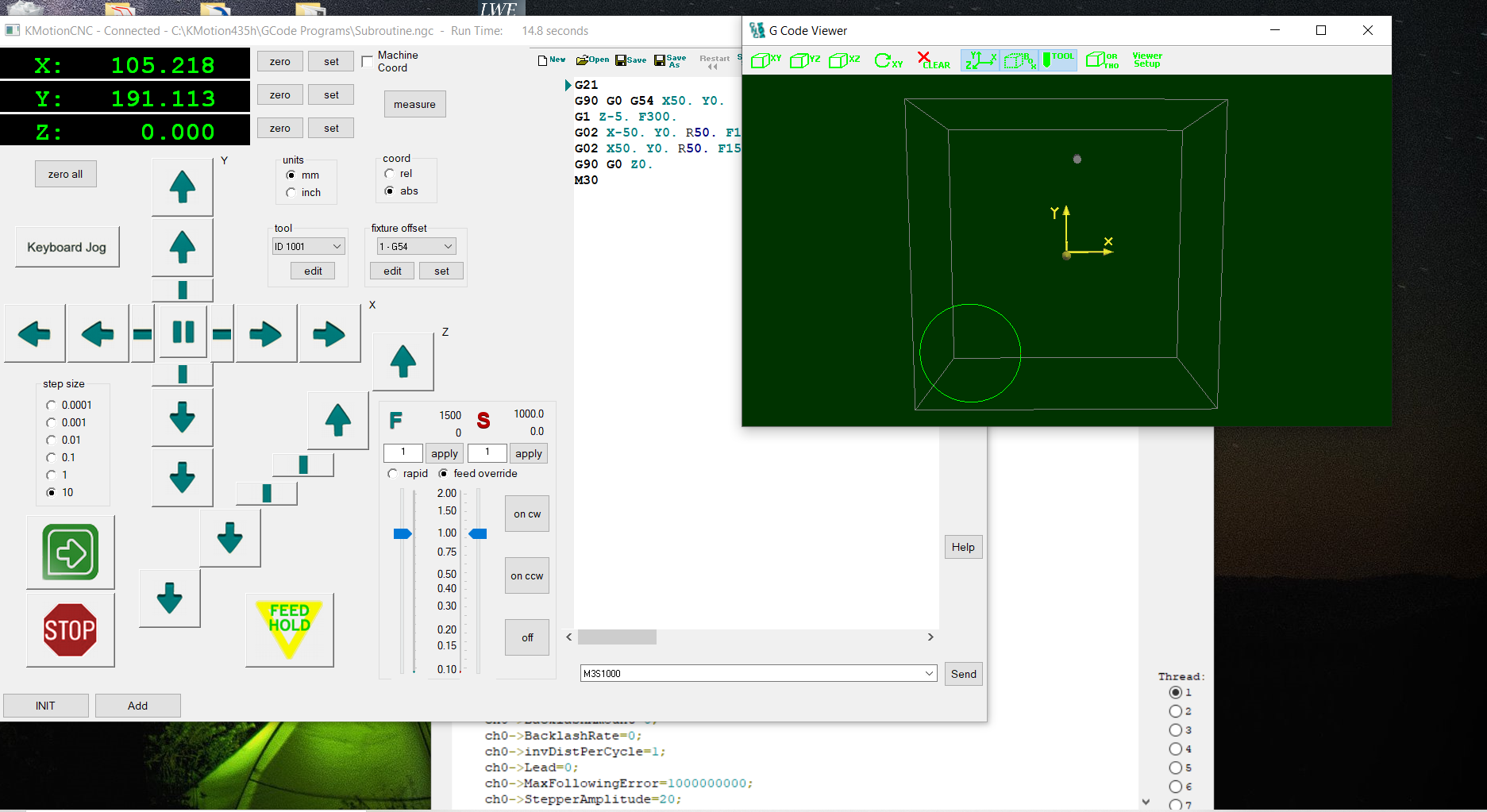This screenshot has width=1487, height=812.
Task: Clear the tool path with CLEAR icon
Action: tap(933, 60)
